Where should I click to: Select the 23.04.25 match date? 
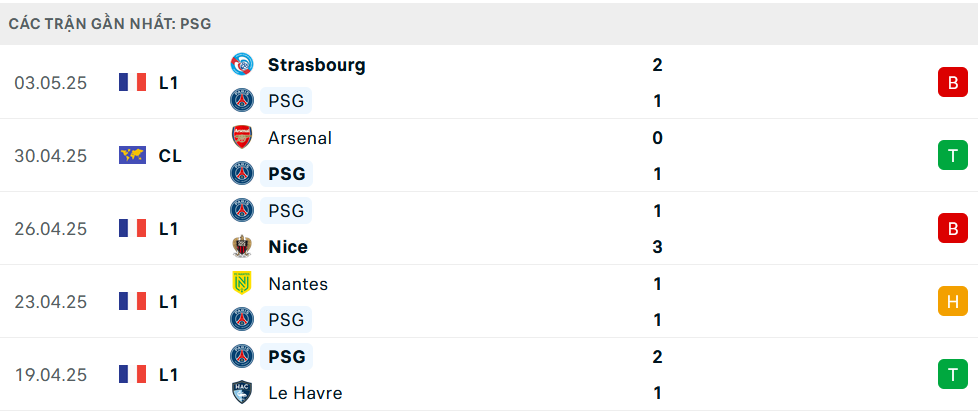point(51,302)
